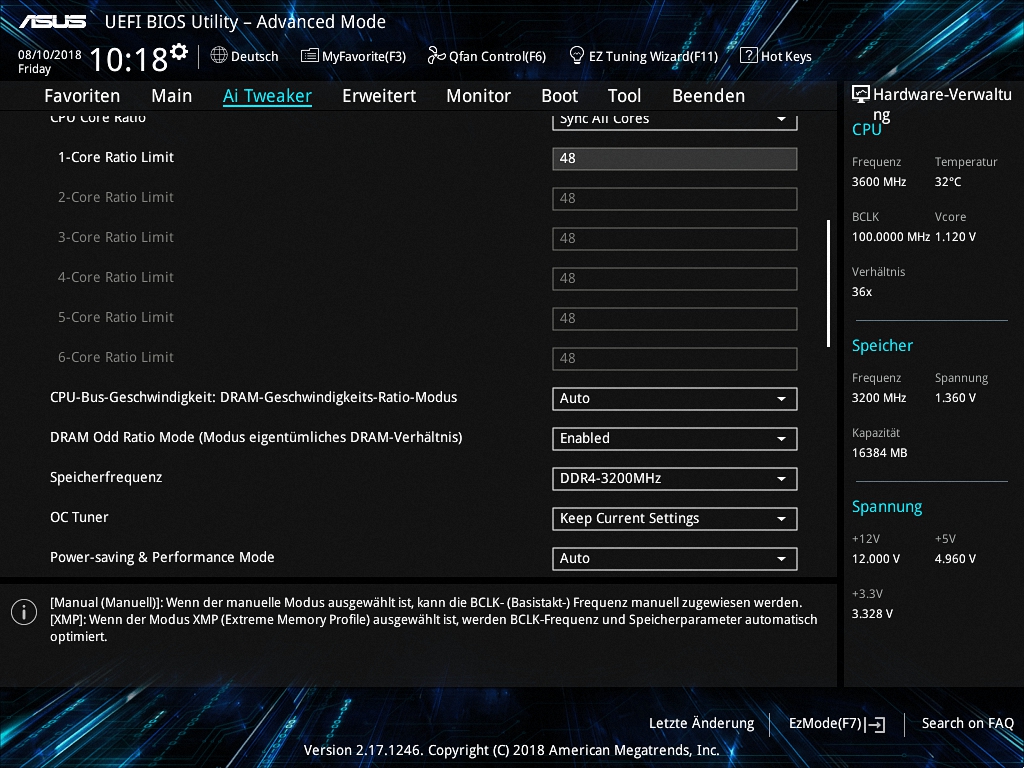Click the CPU frequency value 3600 MHz
This screenshot has height=768, width=1024.
pyautogui.click(x=879, y=182)
